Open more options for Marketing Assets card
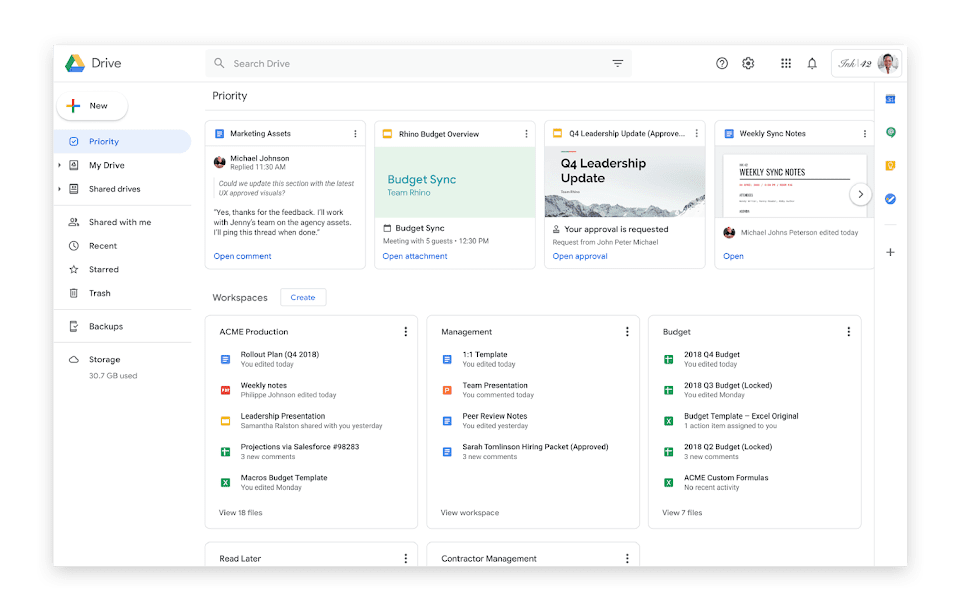 point(355,133)
